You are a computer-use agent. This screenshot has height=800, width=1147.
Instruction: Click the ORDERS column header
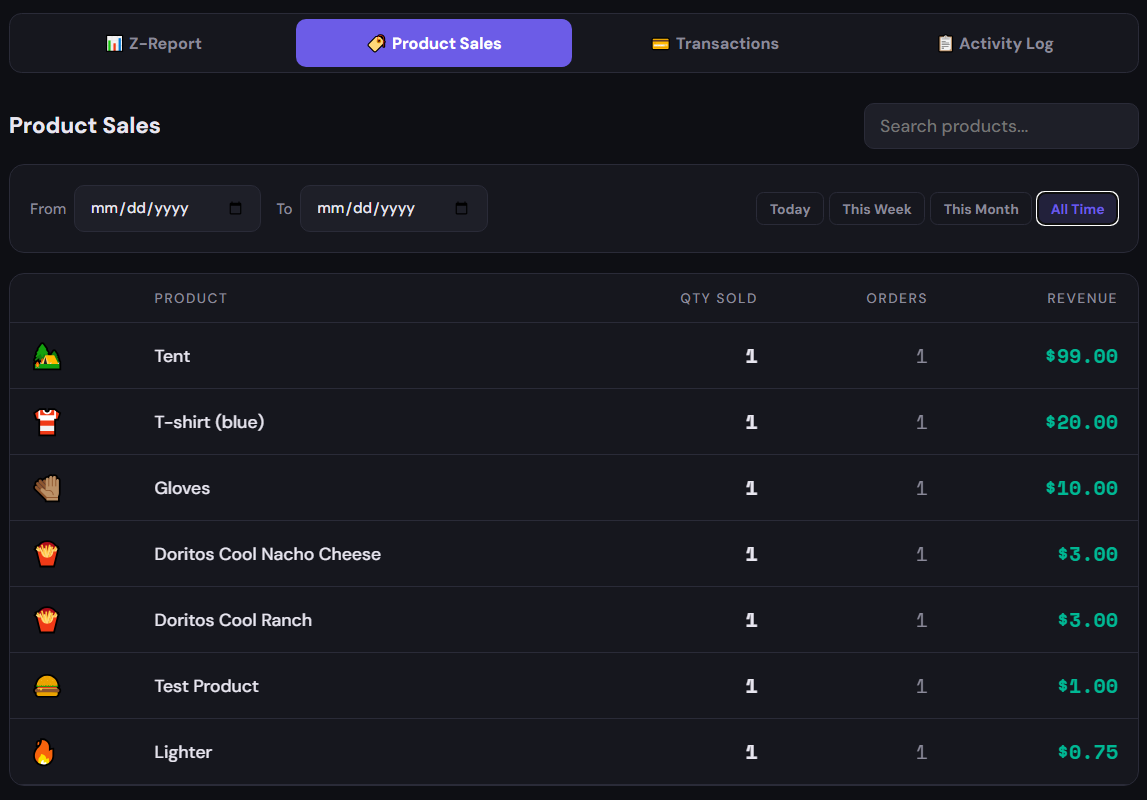[897, 298]
